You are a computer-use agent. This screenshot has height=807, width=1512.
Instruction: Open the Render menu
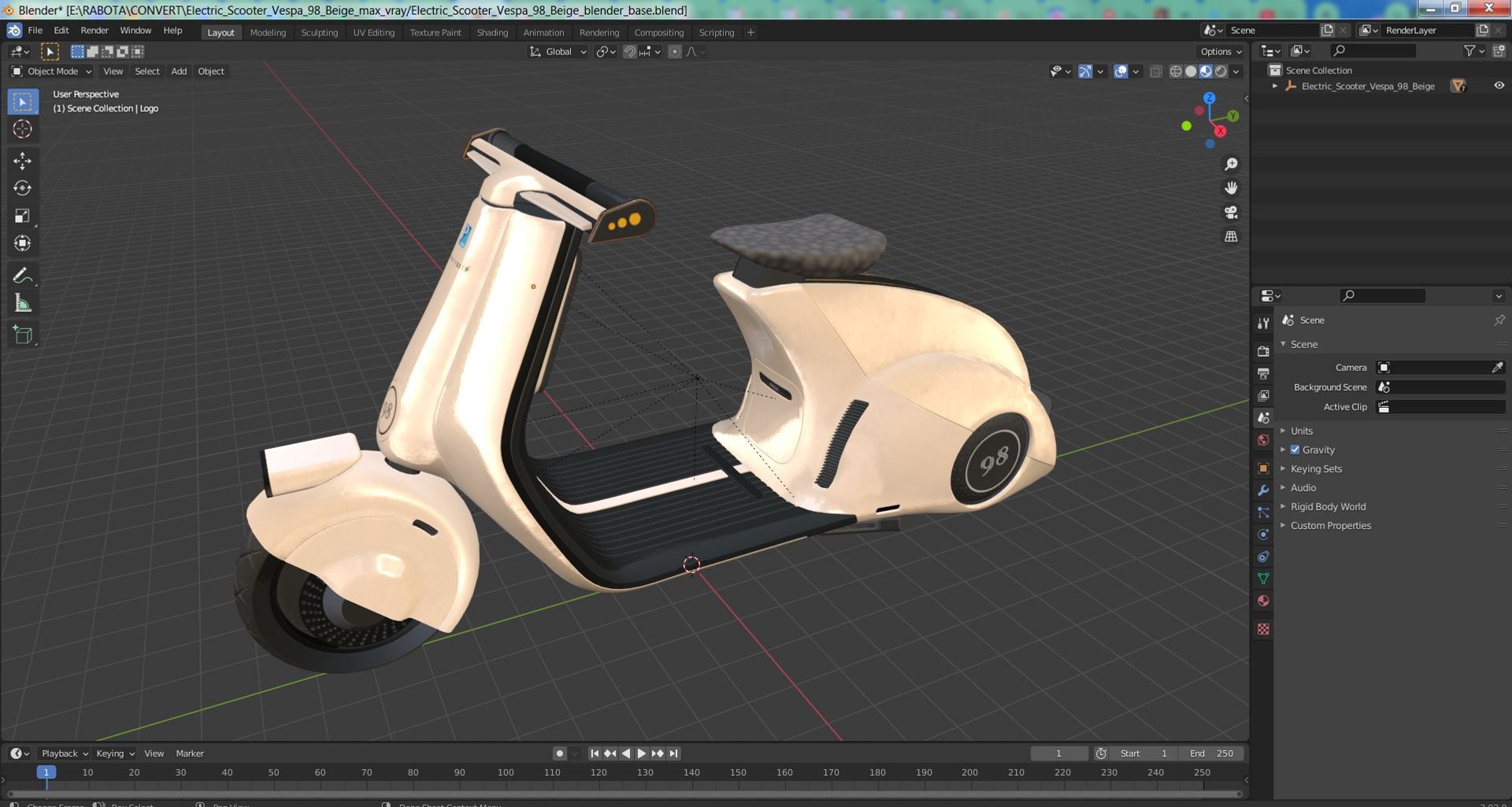pos(94,31)
